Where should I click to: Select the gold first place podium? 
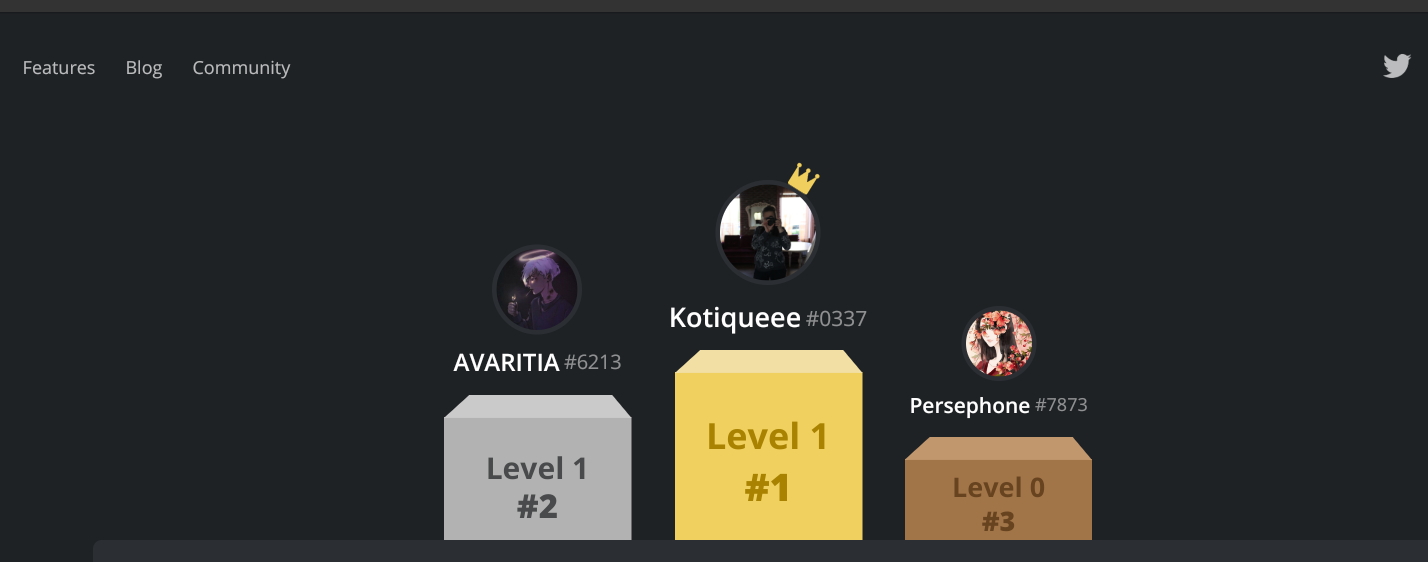[x=768, y=445]
